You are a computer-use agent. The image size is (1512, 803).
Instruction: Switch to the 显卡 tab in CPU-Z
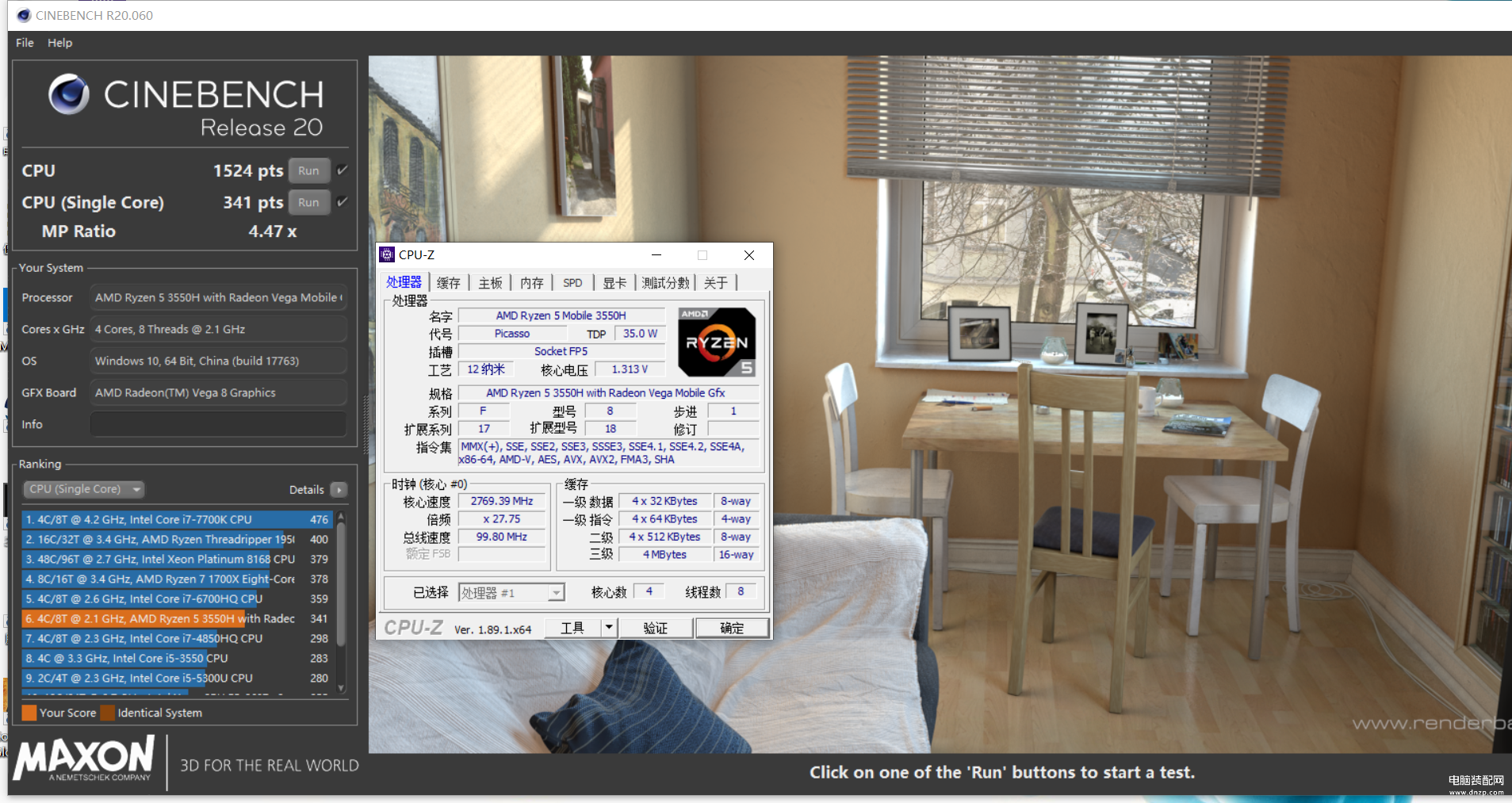click(614, 283)
